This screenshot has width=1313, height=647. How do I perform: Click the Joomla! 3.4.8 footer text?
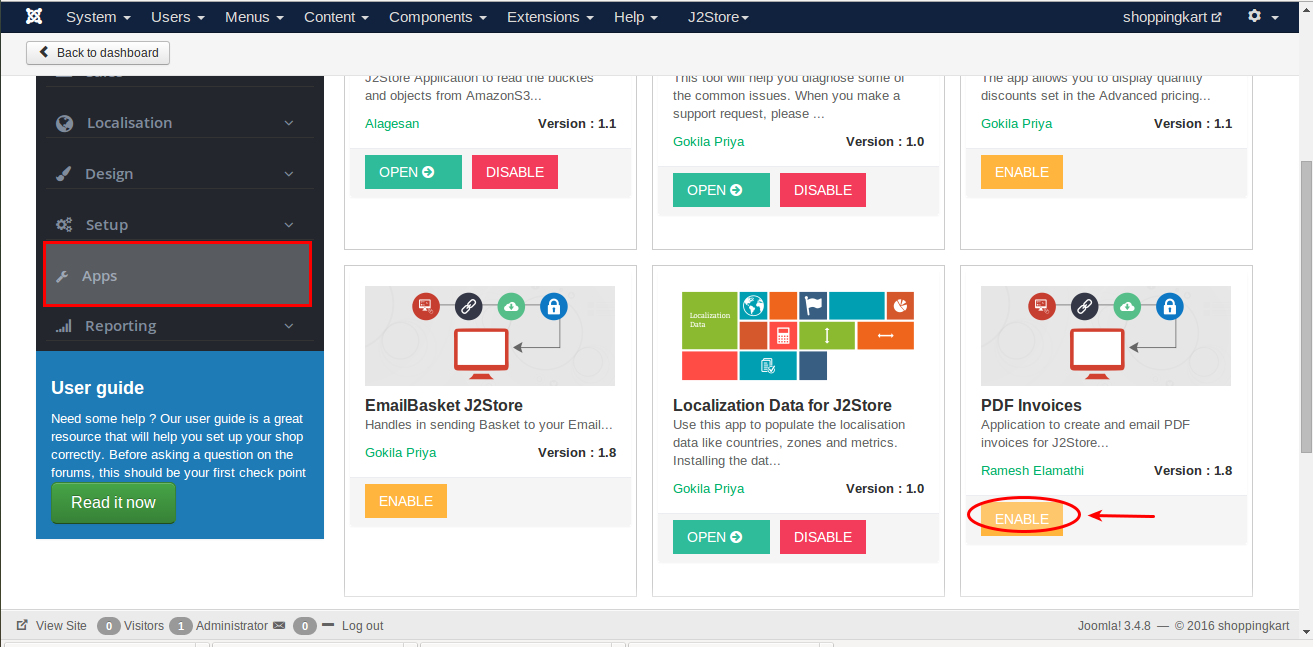tap(1114, 626)
